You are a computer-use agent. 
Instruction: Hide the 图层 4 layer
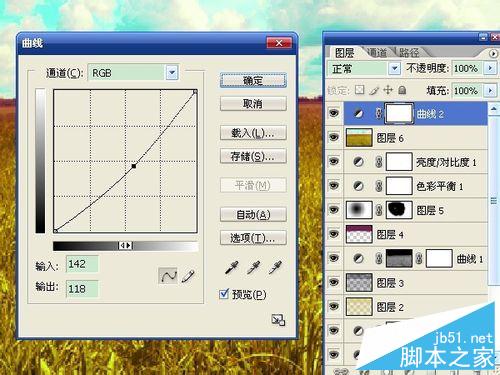point(334,234)
